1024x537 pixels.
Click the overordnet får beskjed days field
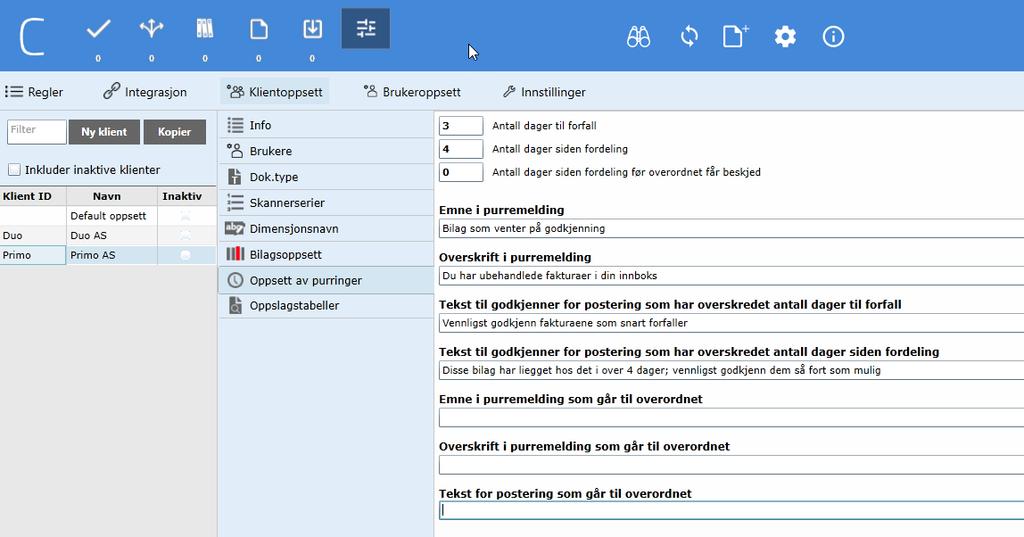[461, 172]
